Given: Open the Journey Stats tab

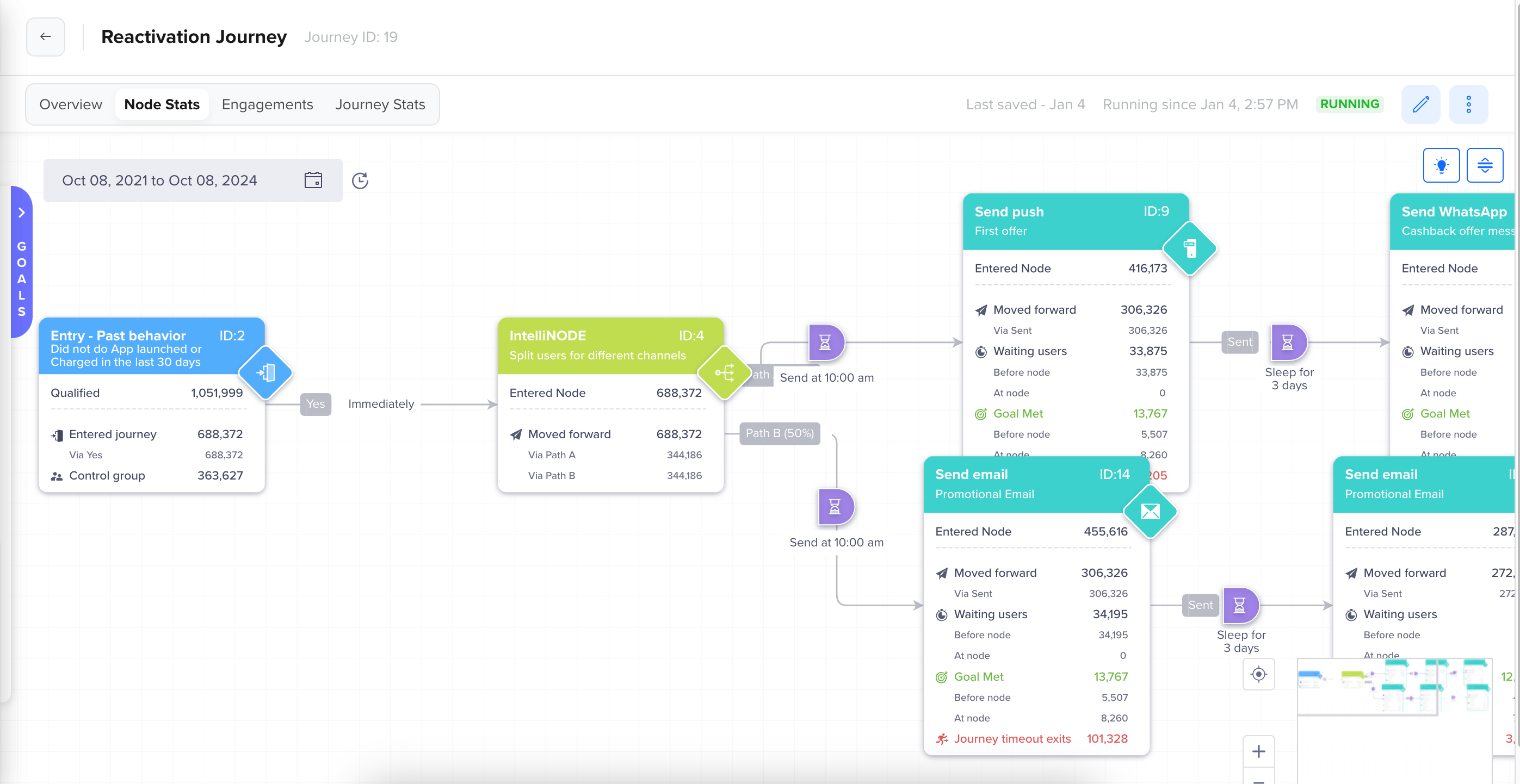Looking at the screenshot, I should [380, 104].
